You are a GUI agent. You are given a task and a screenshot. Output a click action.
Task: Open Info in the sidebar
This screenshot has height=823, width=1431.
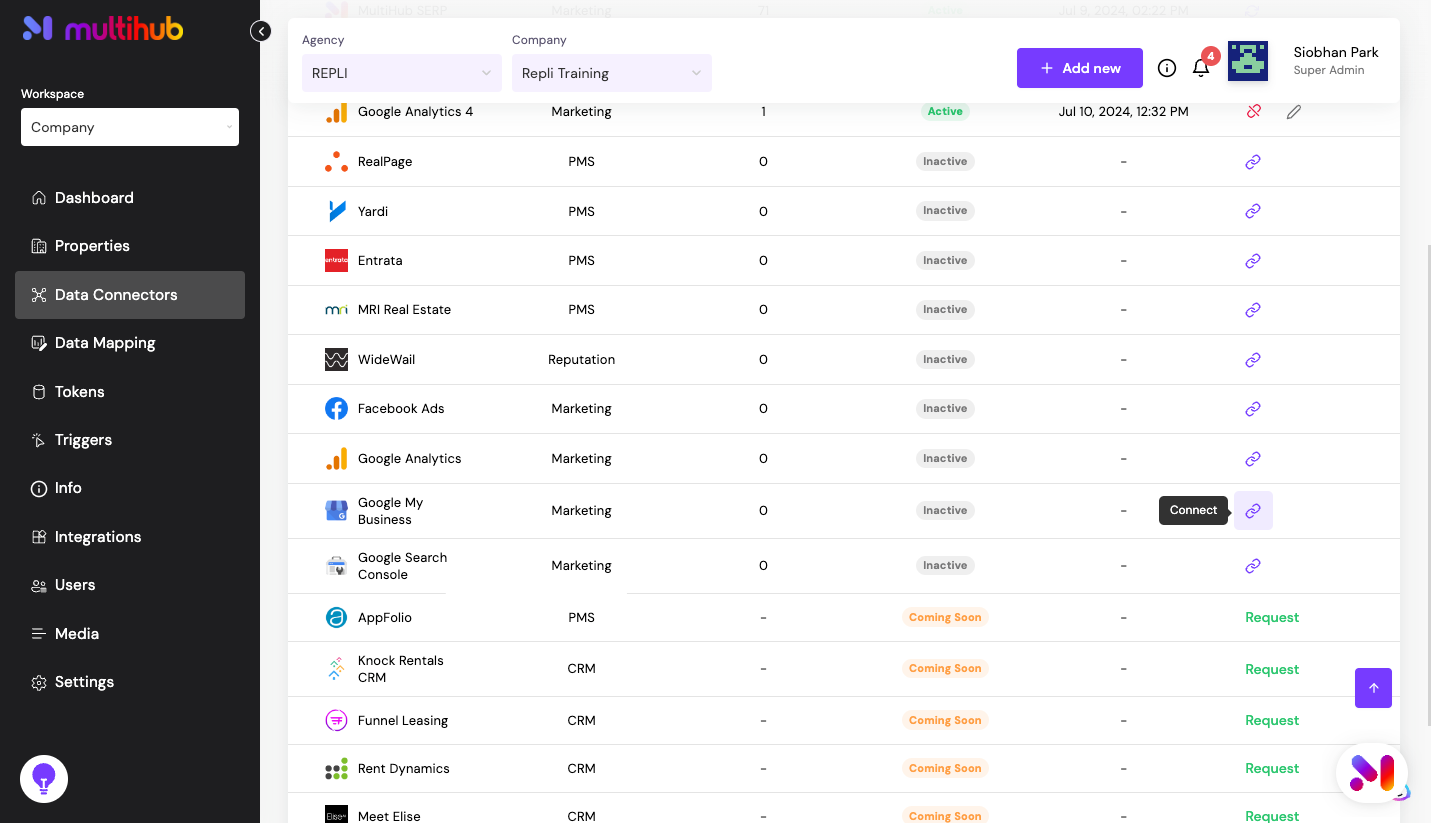130,488
